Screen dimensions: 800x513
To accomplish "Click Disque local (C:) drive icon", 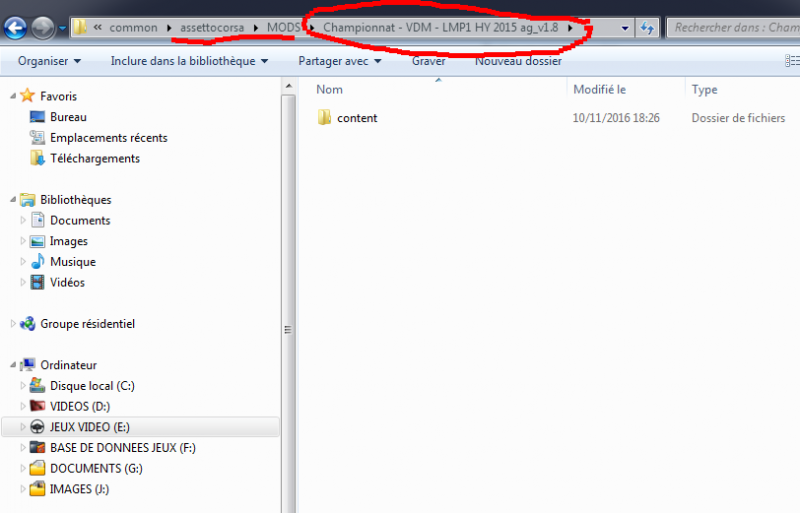I will [37, 385].
